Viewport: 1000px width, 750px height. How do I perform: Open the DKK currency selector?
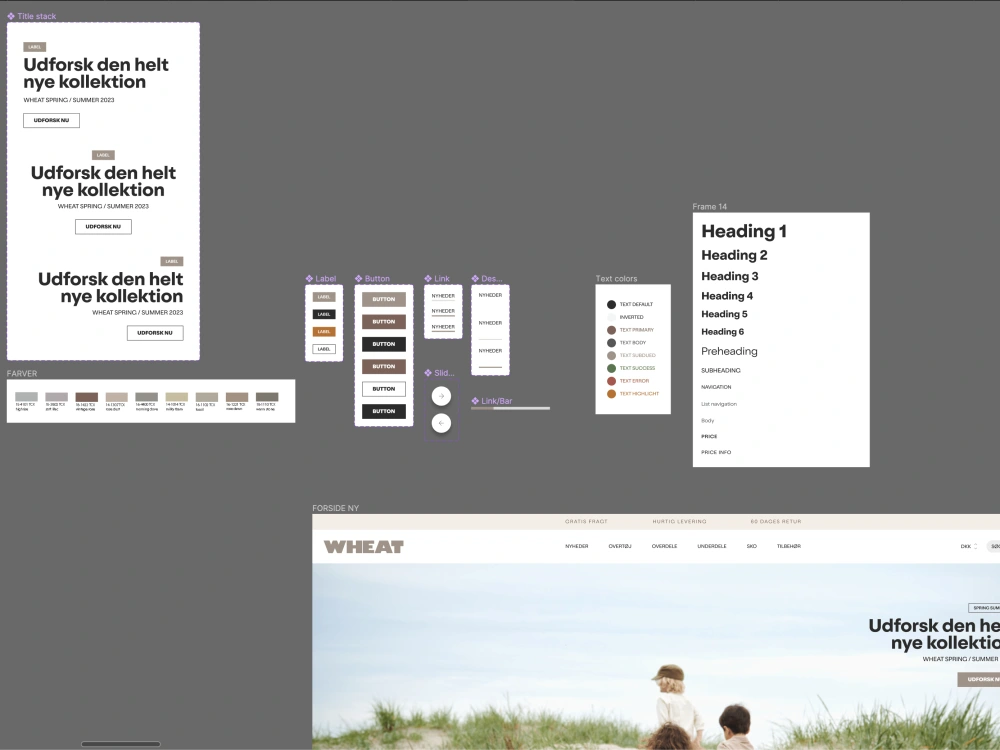(x=969, y=547)
